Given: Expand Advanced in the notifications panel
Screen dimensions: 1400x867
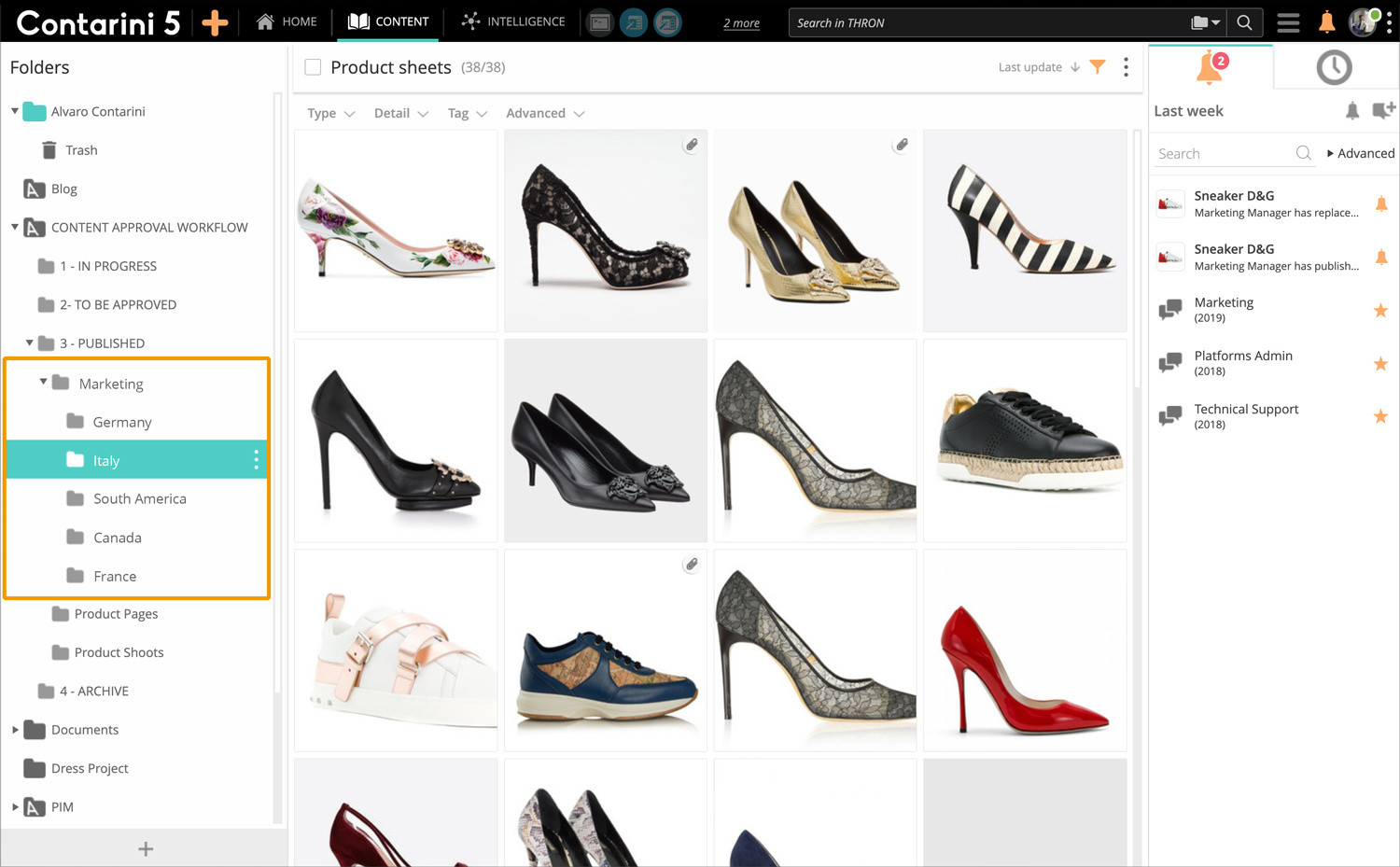Looking at the screenshot, I should (1361, 153).
